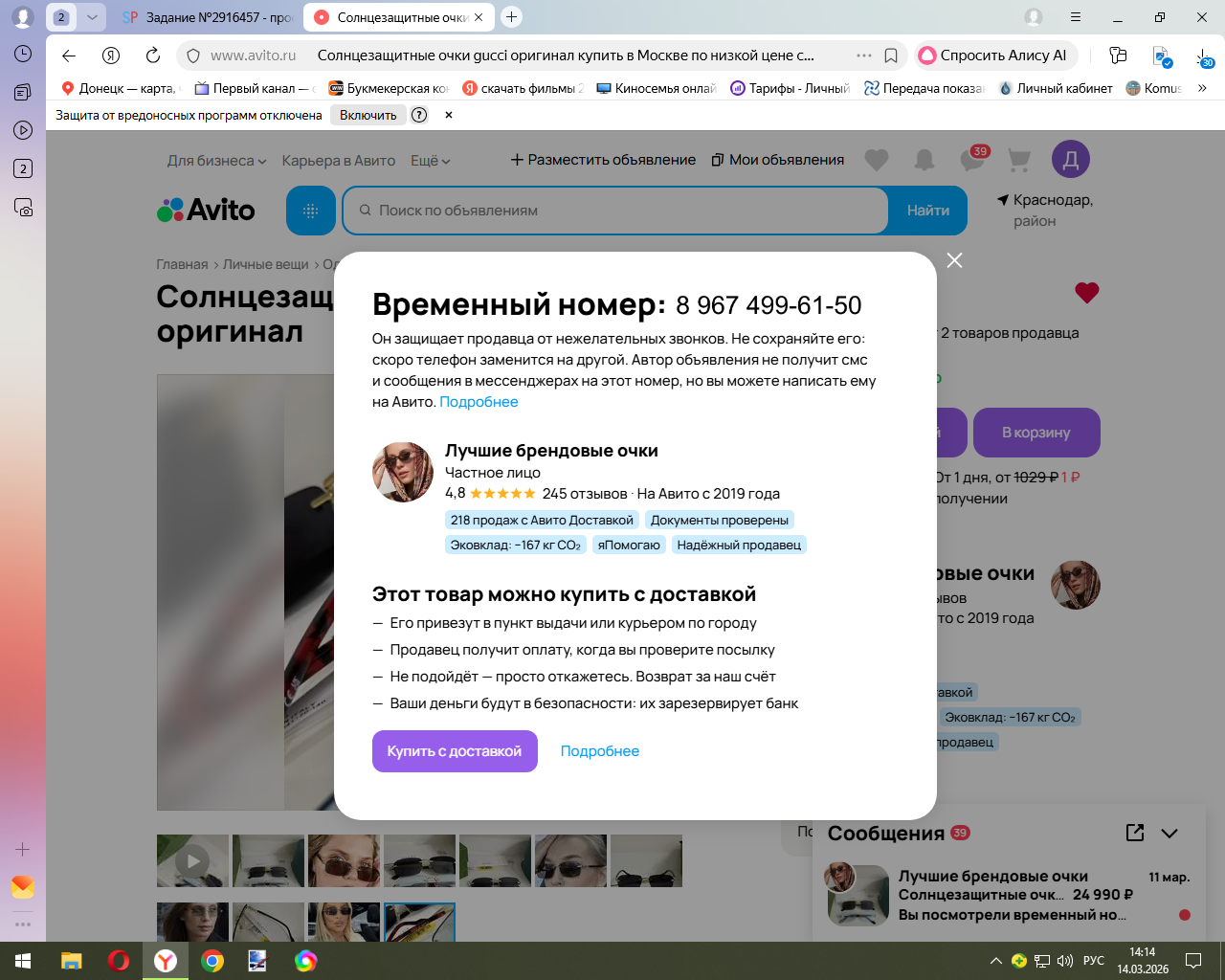1225x980 pixels.
Task: Open the browser downloads icon
Action: (1204, 56)
